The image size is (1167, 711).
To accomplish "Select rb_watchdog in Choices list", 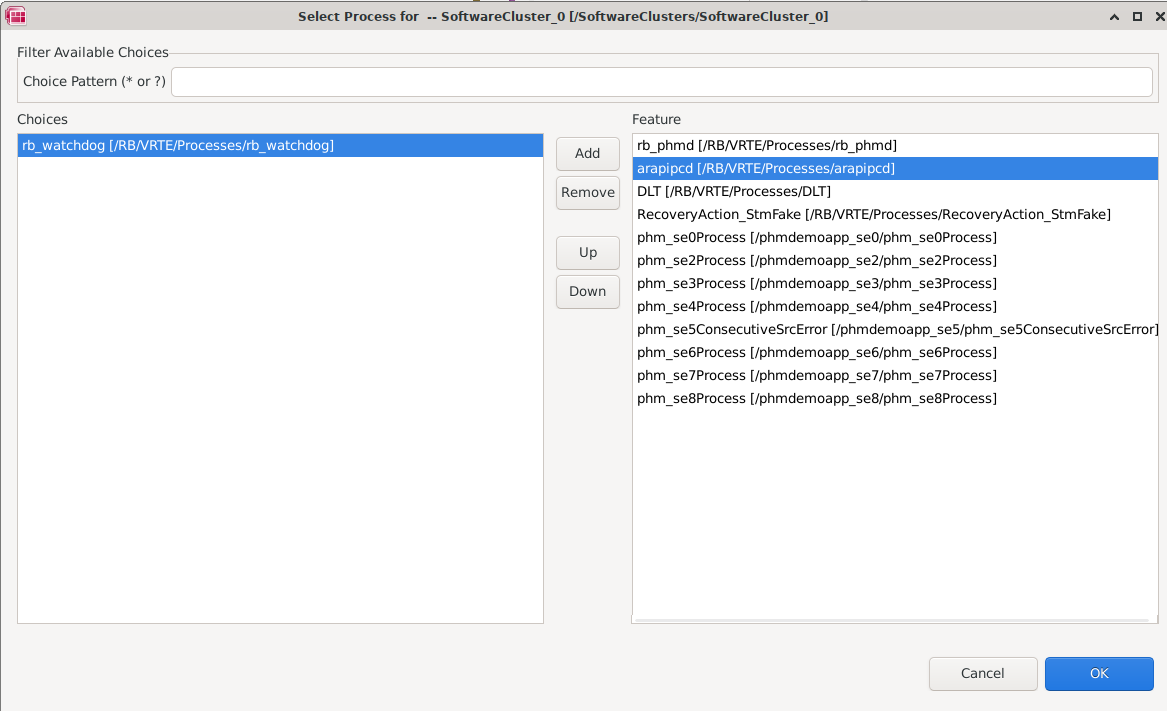I will pyautogui.click(x=178, y=146).
